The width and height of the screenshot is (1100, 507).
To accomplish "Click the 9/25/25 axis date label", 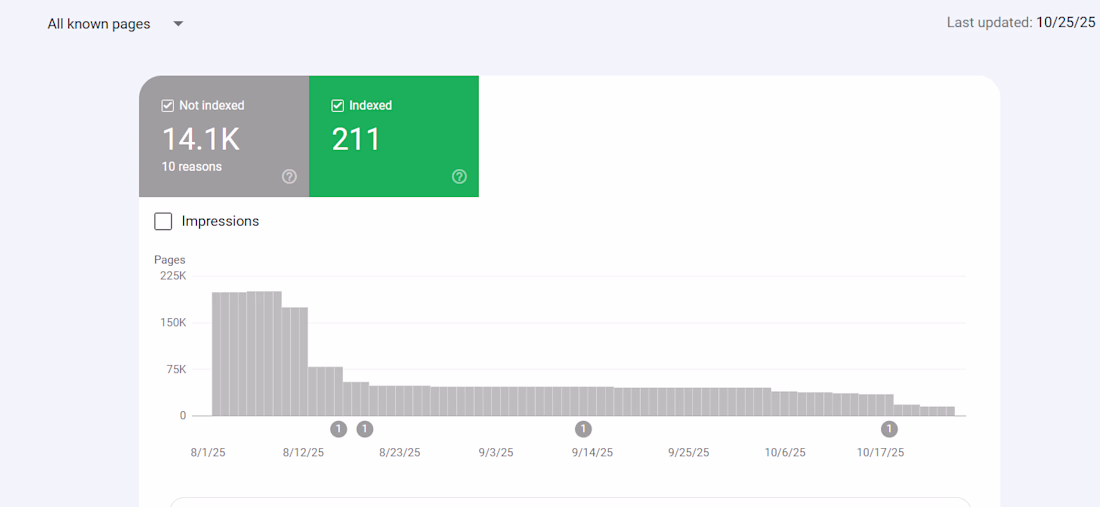I will 689,452.
